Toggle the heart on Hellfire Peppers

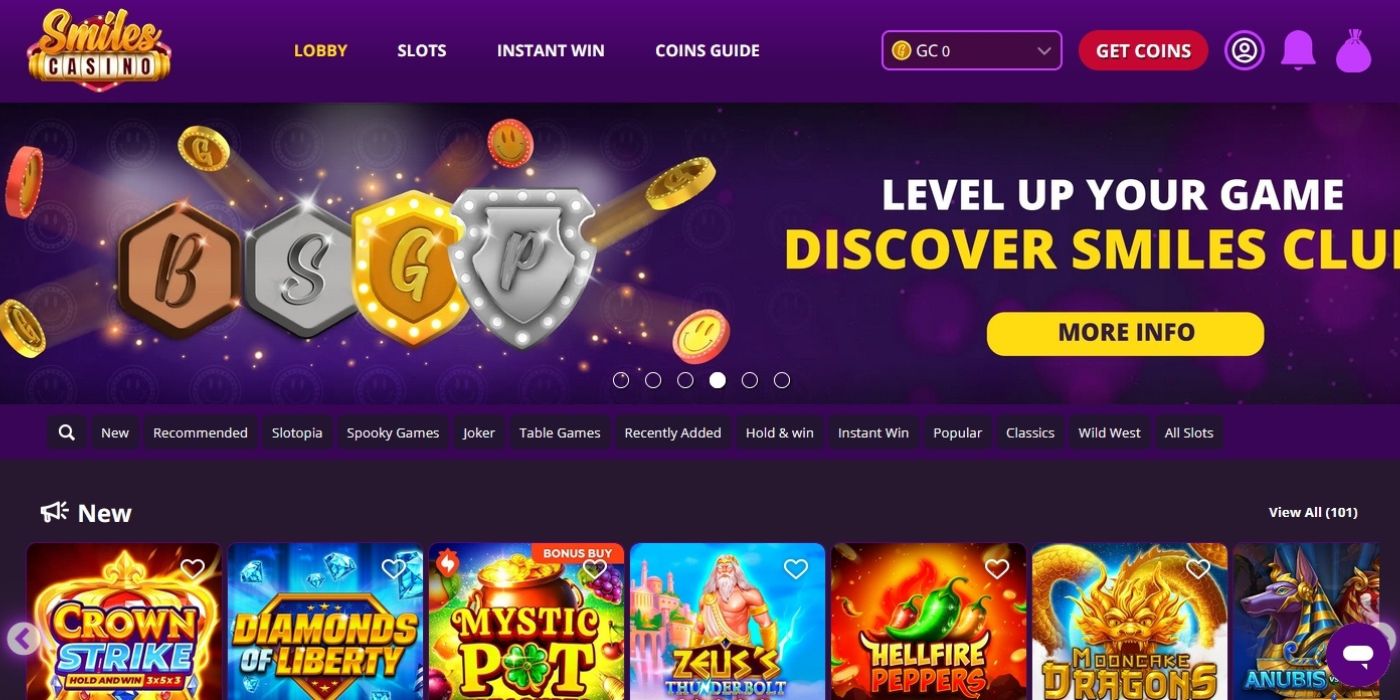[x=997, y=569]
